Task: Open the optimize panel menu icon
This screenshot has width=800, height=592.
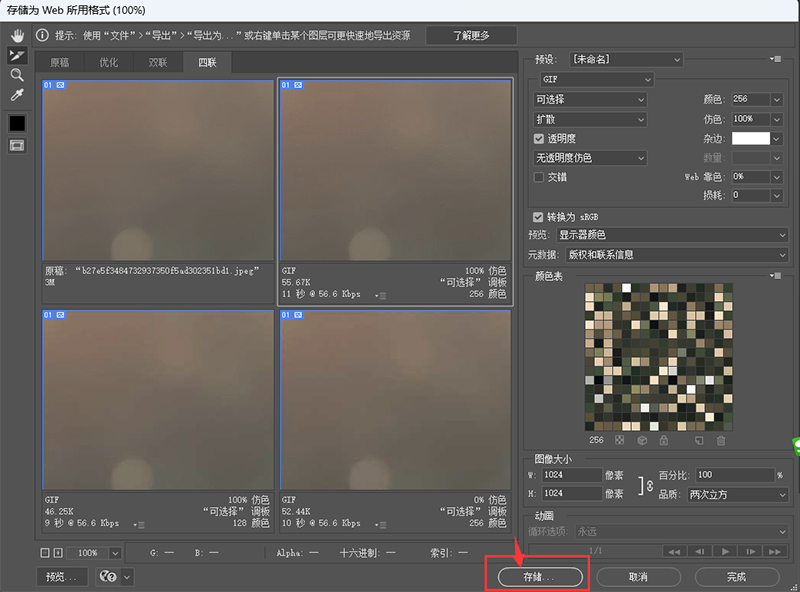Action: pyautogui.click(x=776, y=59)
